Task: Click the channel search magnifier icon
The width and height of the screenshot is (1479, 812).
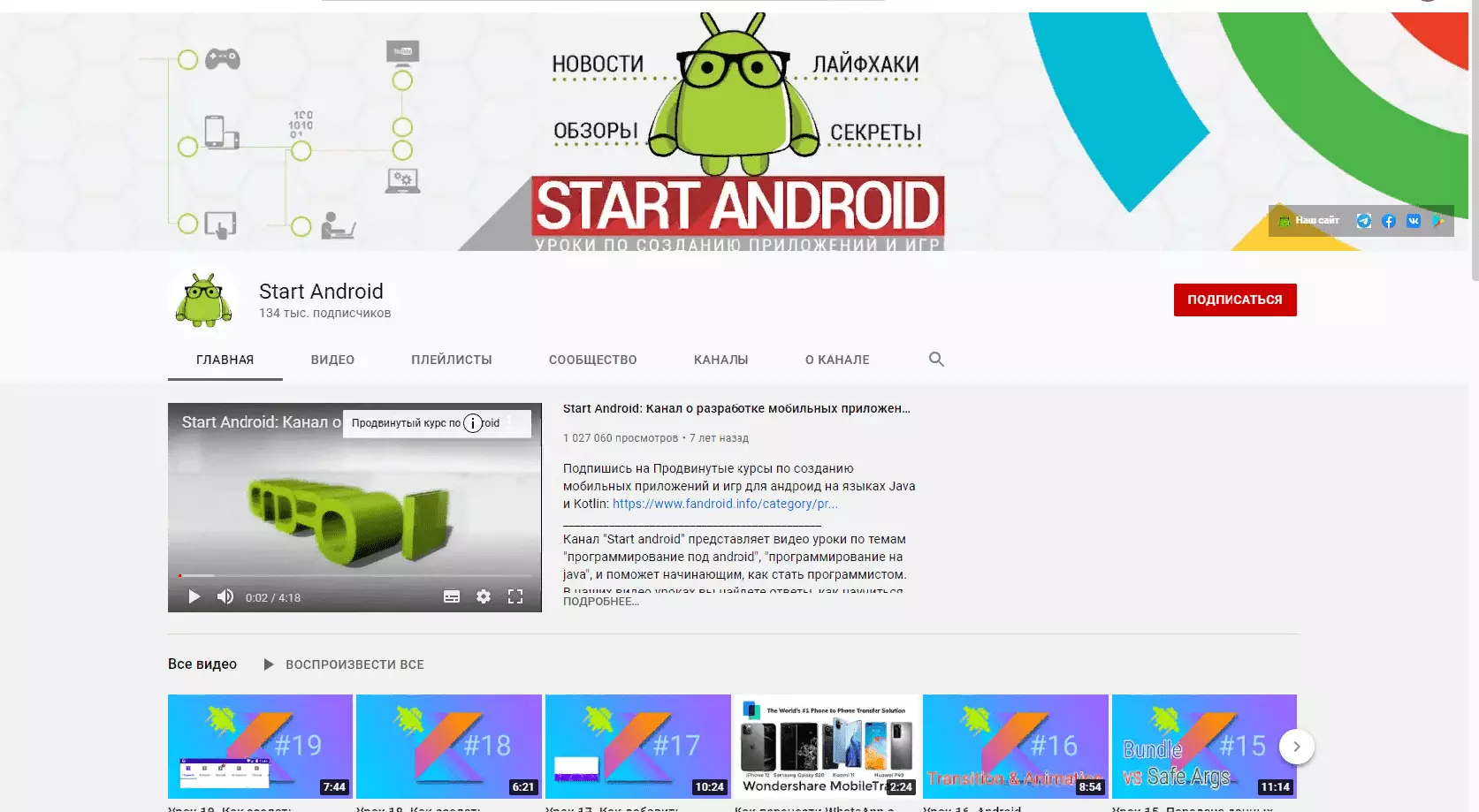Action: tap(936, 360)
